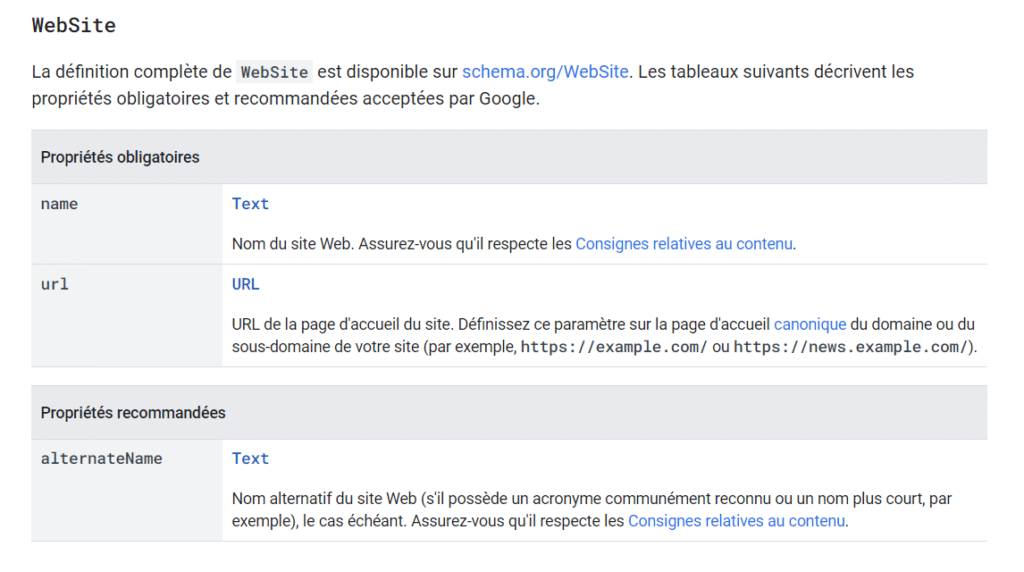Click the Text type link in the name row

(250, 204)
